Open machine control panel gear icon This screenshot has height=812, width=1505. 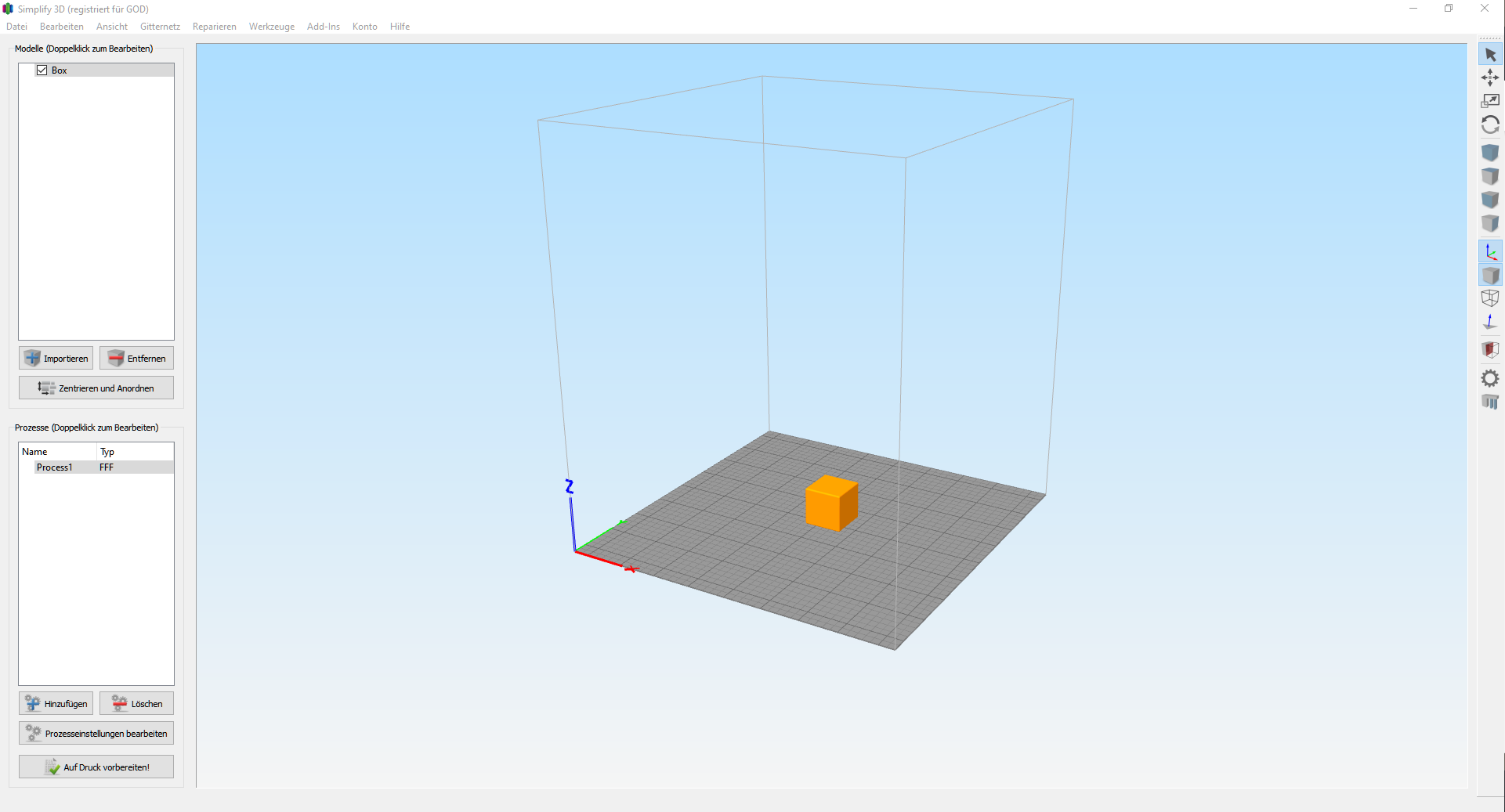(1490, 378)
